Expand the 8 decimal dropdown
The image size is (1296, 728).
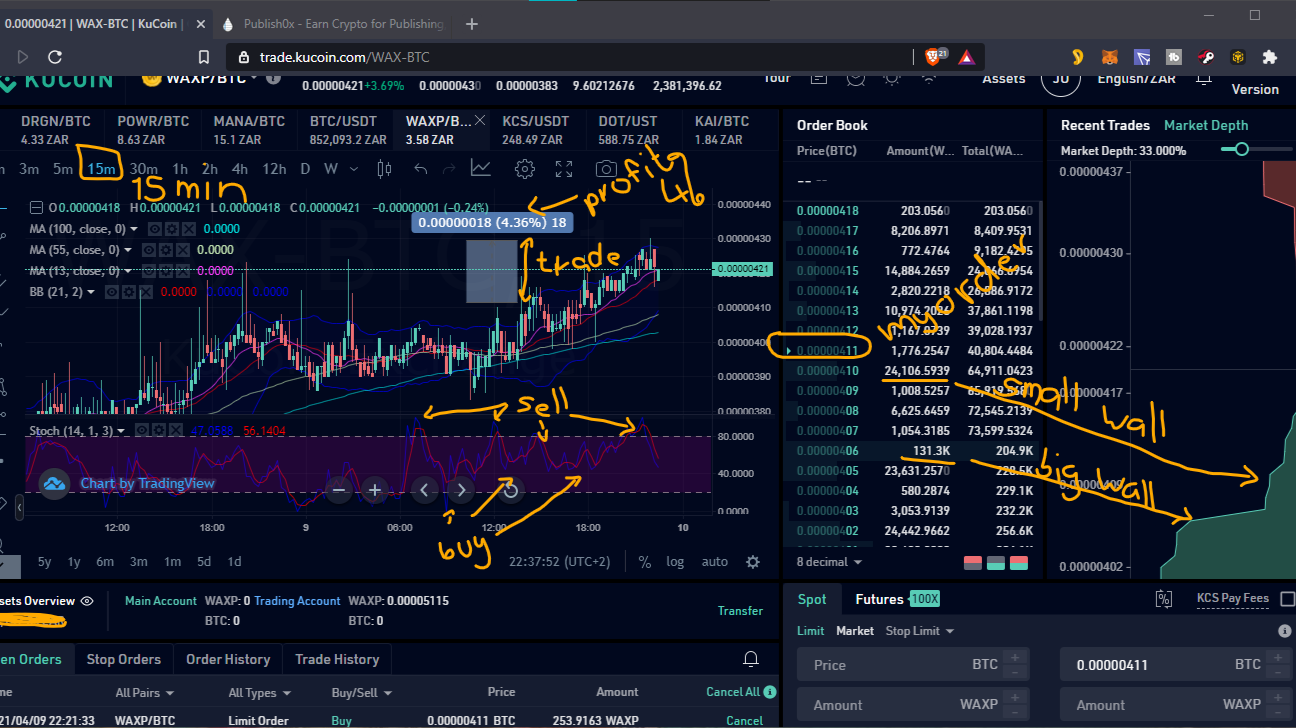(829, 562)
